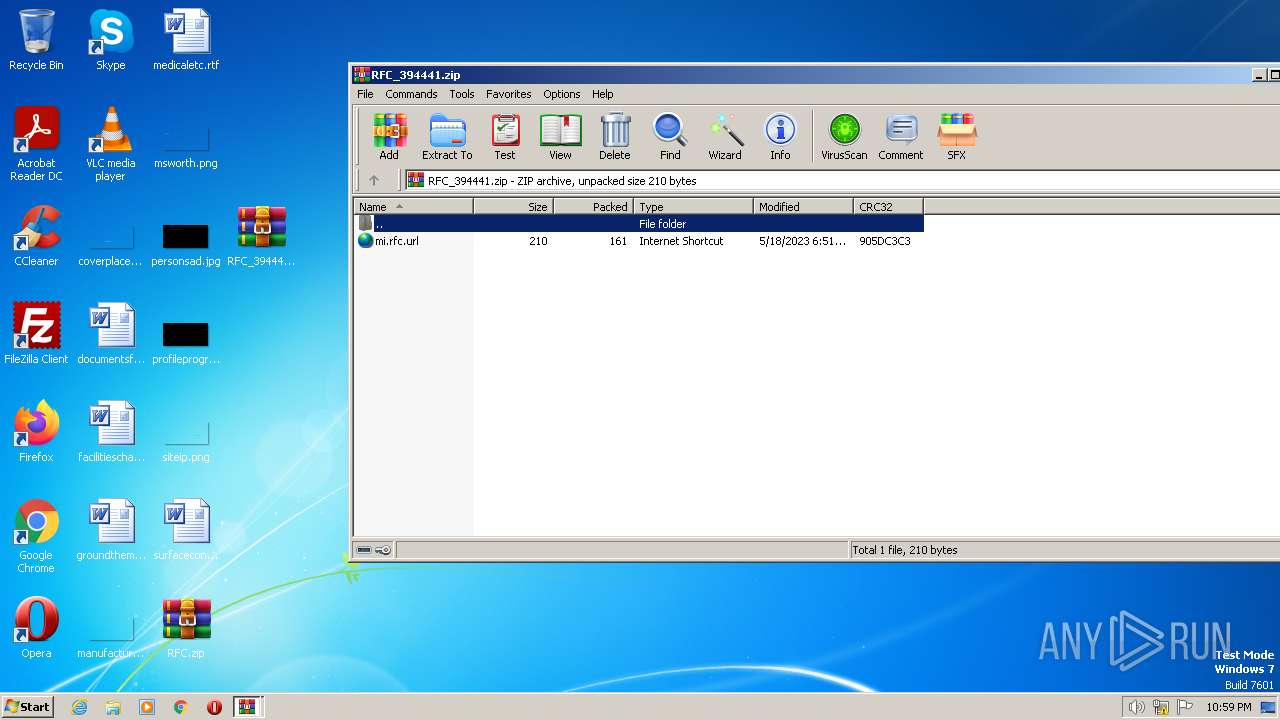Select the Skype desktop shortcut

coord(110,40)
